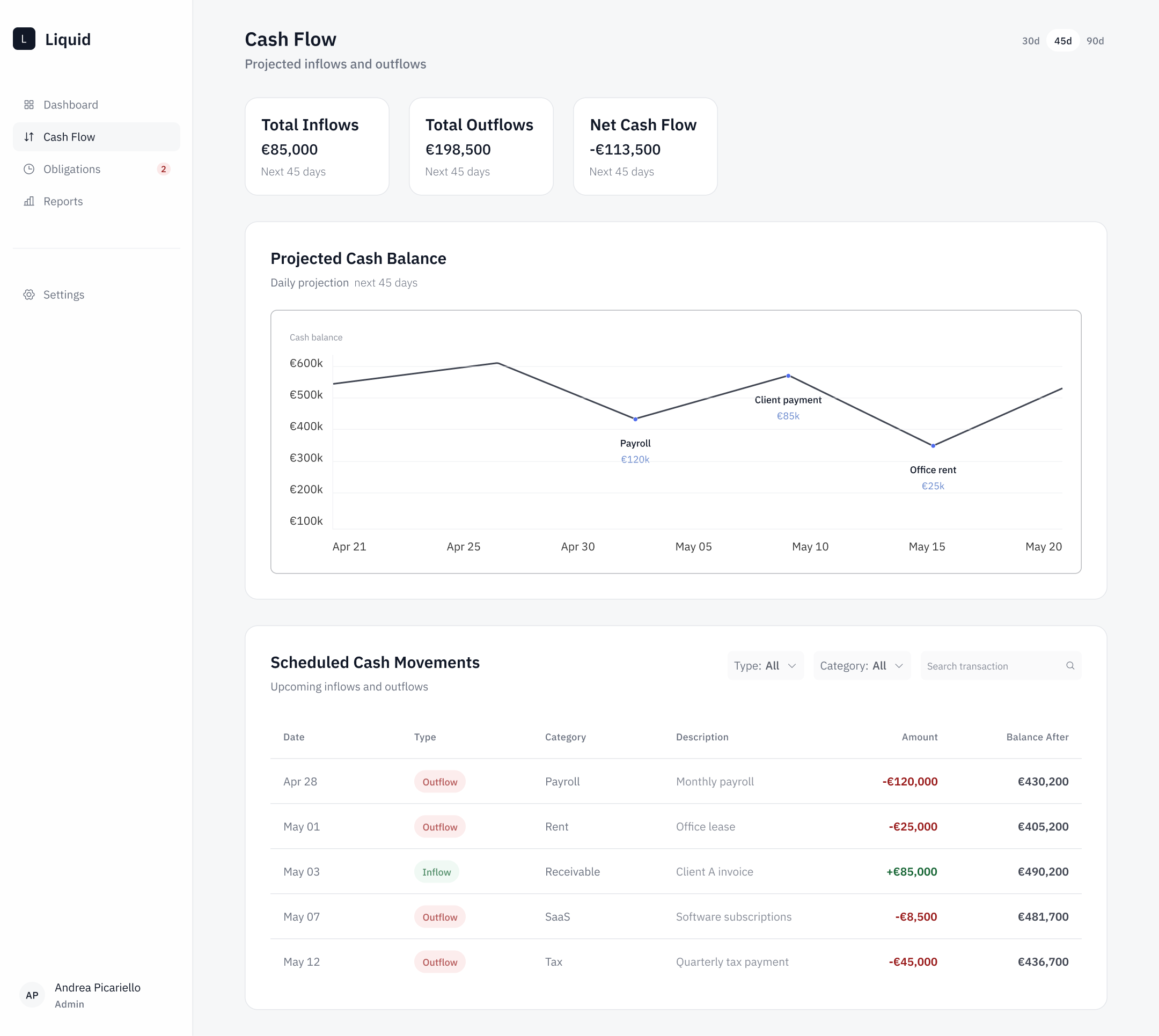Open Obligations menu item
This screenshot has height=1036, width=1159.
point(72,169)
